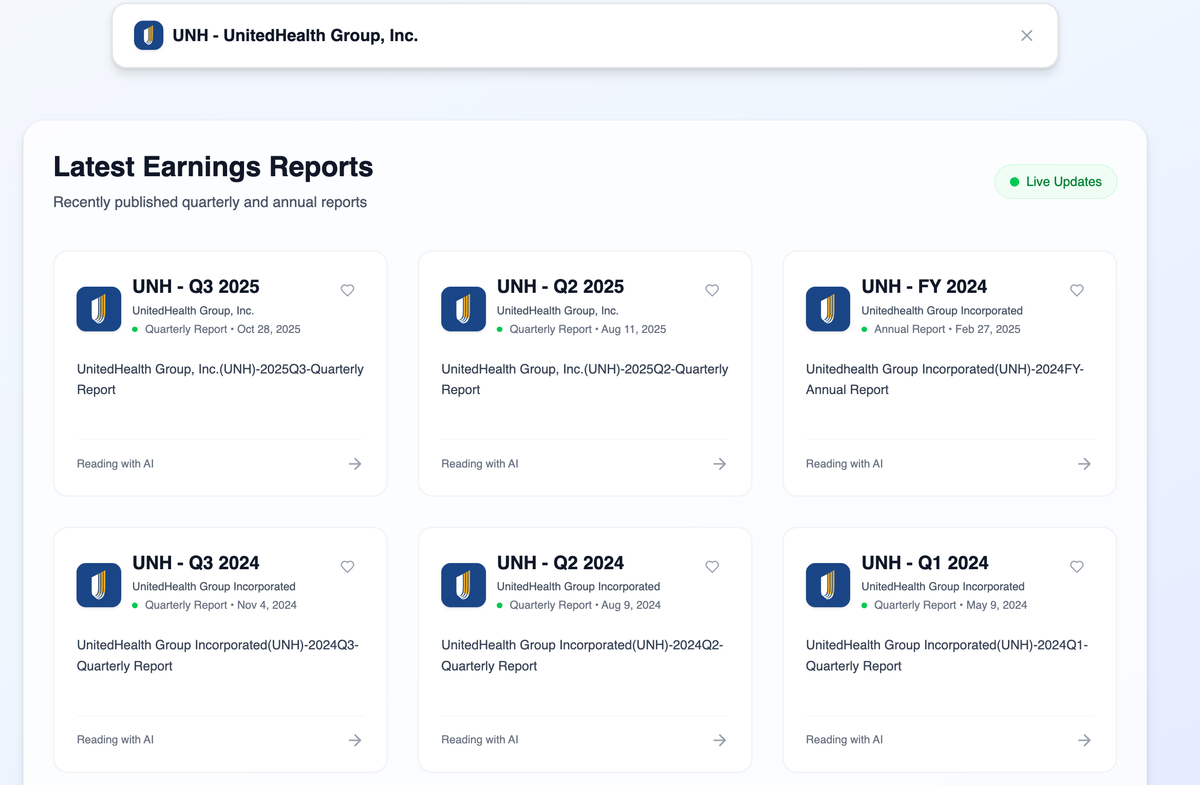Open Q2 2024 report via arrow icon

pos(719,740)
